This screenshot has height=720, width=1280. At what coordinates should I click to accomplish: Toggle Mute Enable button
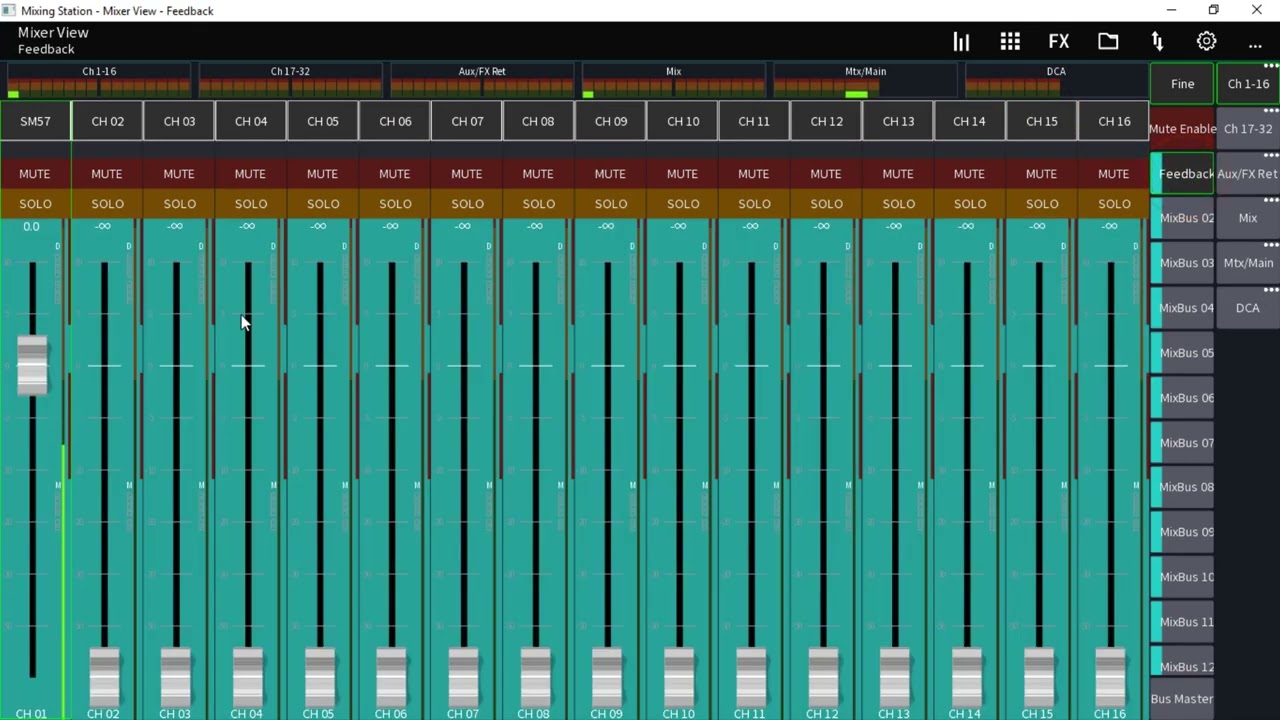(1182, 129)
